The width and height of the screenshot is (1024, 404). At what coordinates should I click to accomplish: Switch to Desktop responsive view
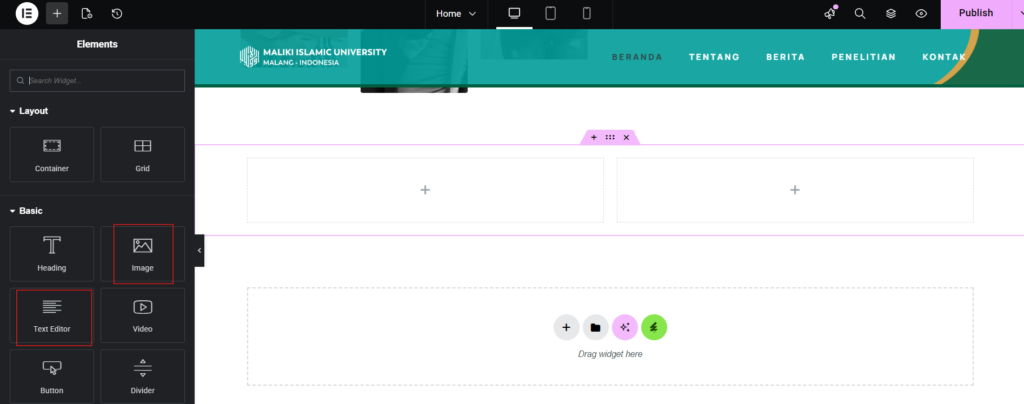coord(514,13)
